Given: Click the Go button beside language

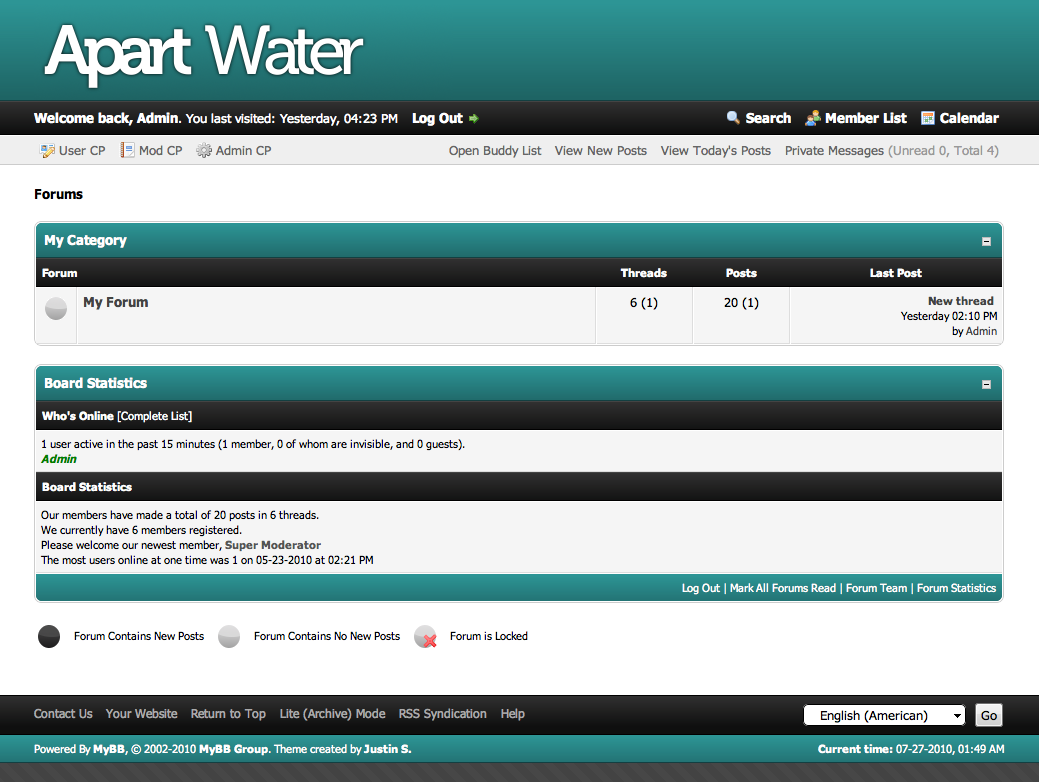Looking at the screenshot, I should click(x=989, y=715).
